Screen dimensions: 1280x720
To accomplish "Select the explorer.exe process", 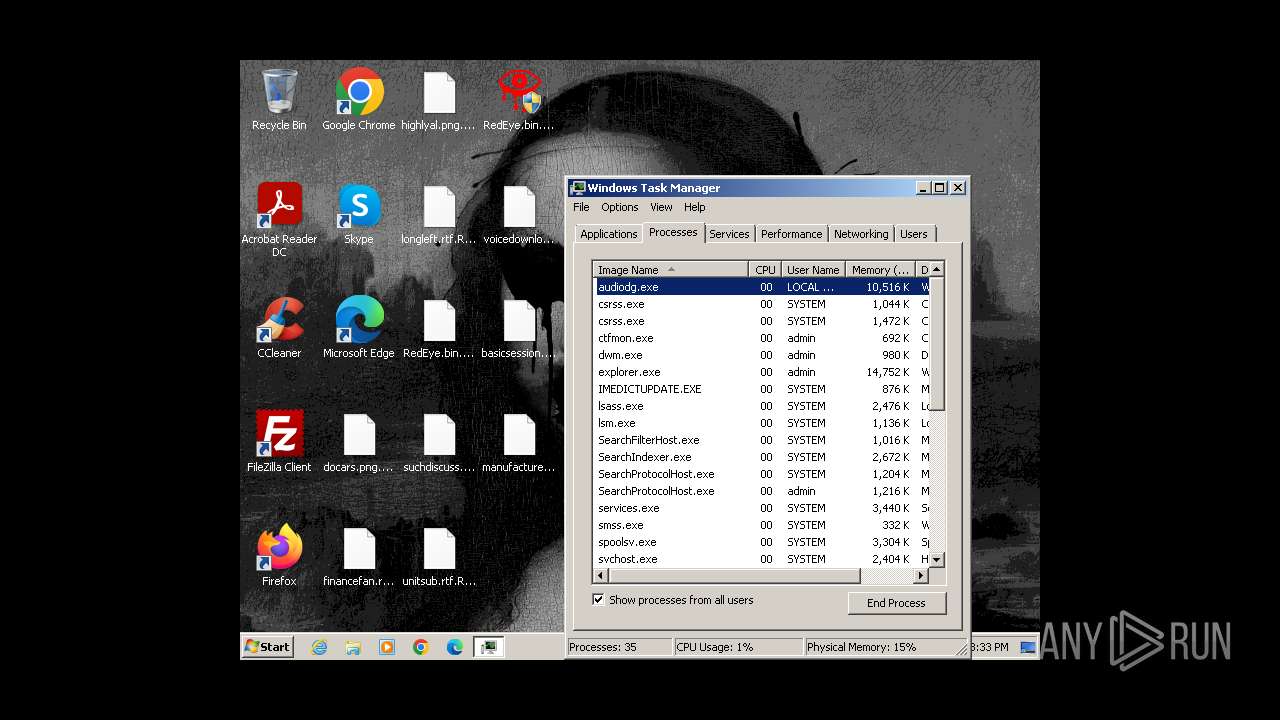I will click(761, 372).
